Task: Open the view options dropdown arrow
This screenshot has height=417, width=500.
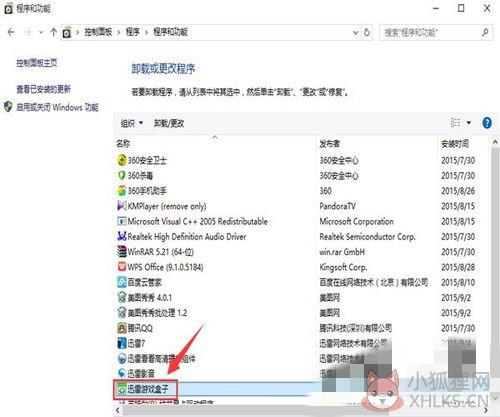Action: 469,123
